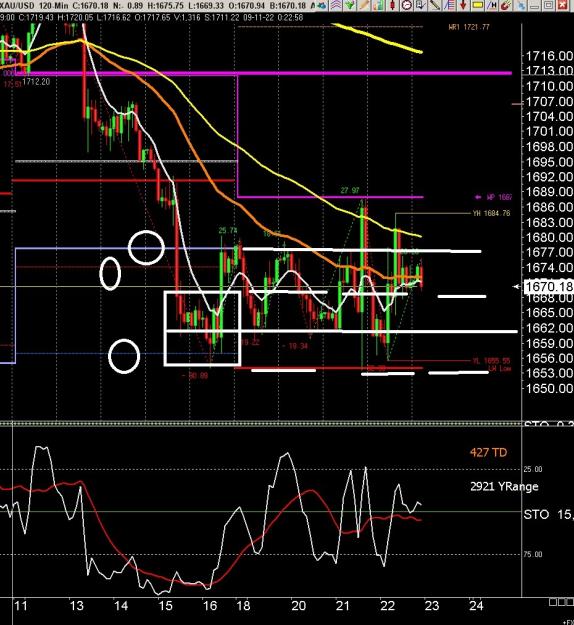Click date 11 on the time axis
Viewport: 574px width, 625px height.
point(20,606)
